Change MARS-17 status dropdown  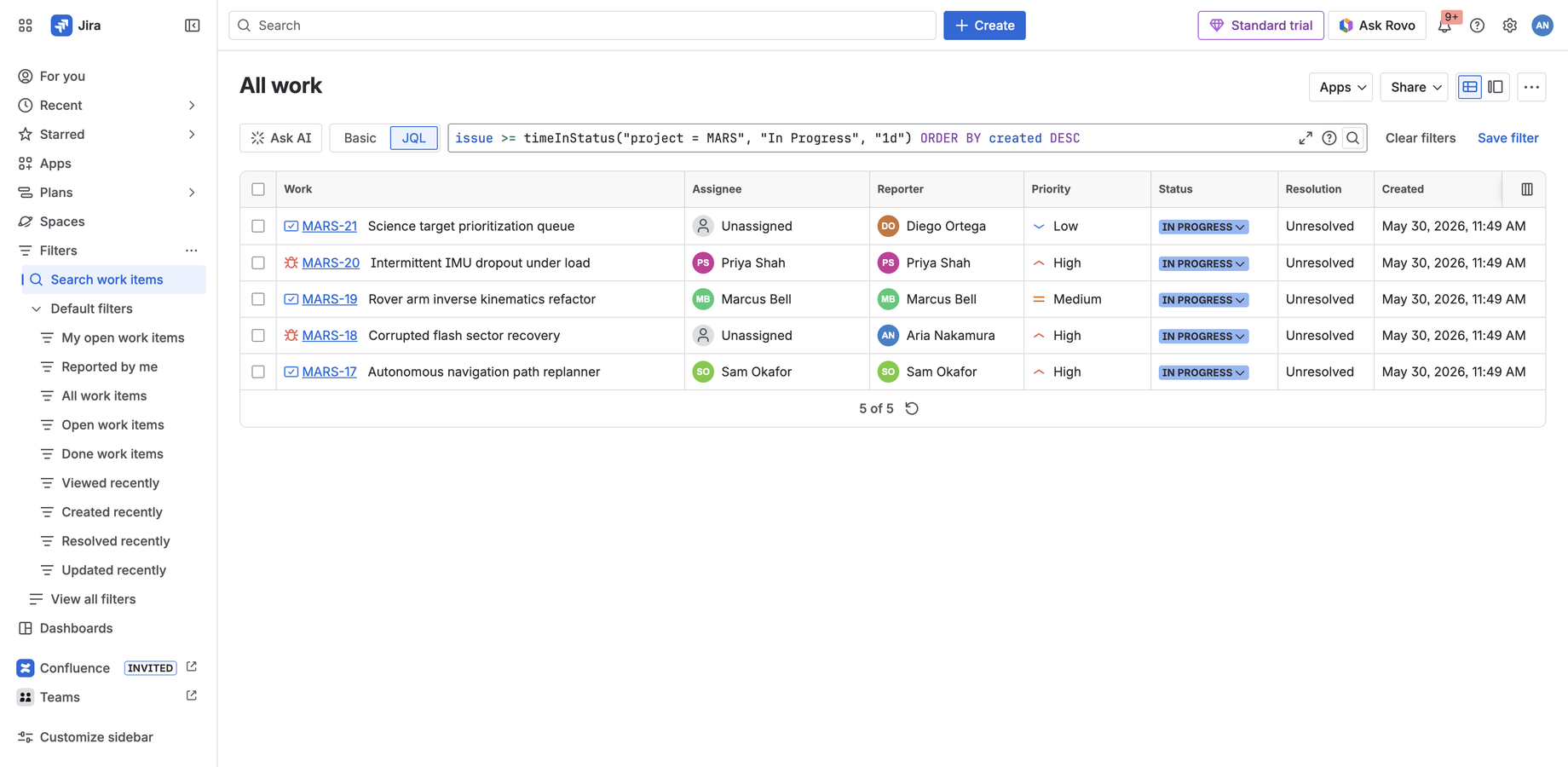coord(1203,372)
